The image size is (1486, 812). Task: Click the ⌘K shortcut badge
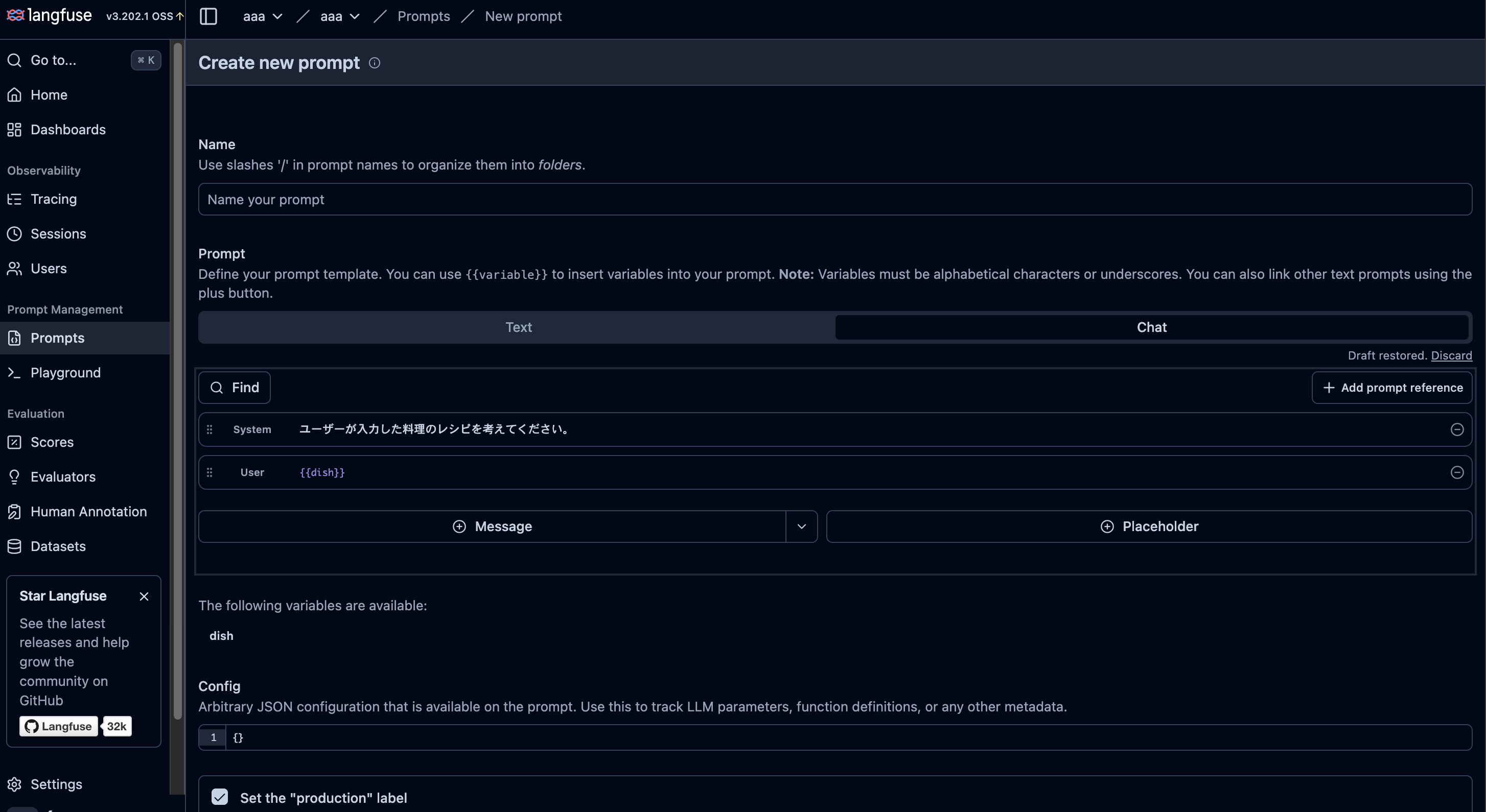coord(146,60)
